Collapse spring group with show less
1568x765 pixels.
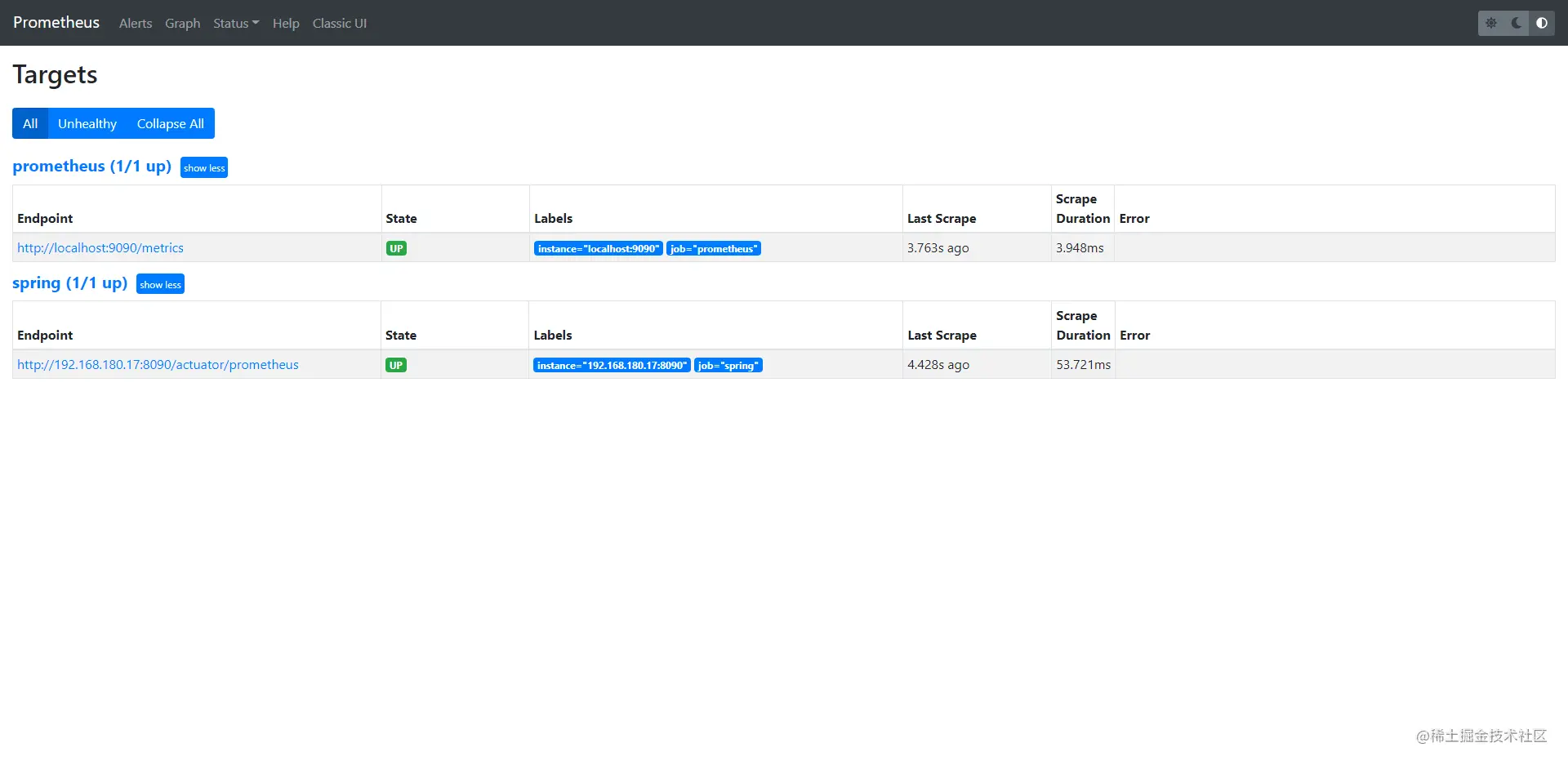[x=160, y=284]
